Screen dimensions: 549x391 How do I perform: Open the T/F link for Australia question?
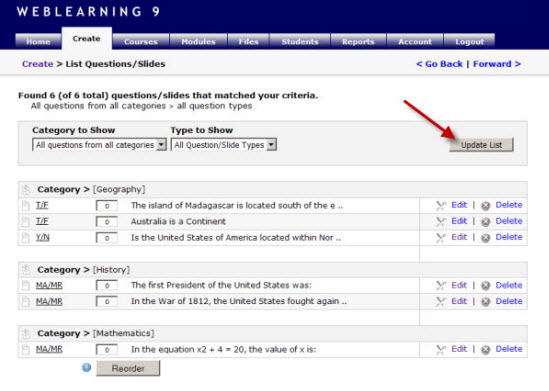point(42,221)
